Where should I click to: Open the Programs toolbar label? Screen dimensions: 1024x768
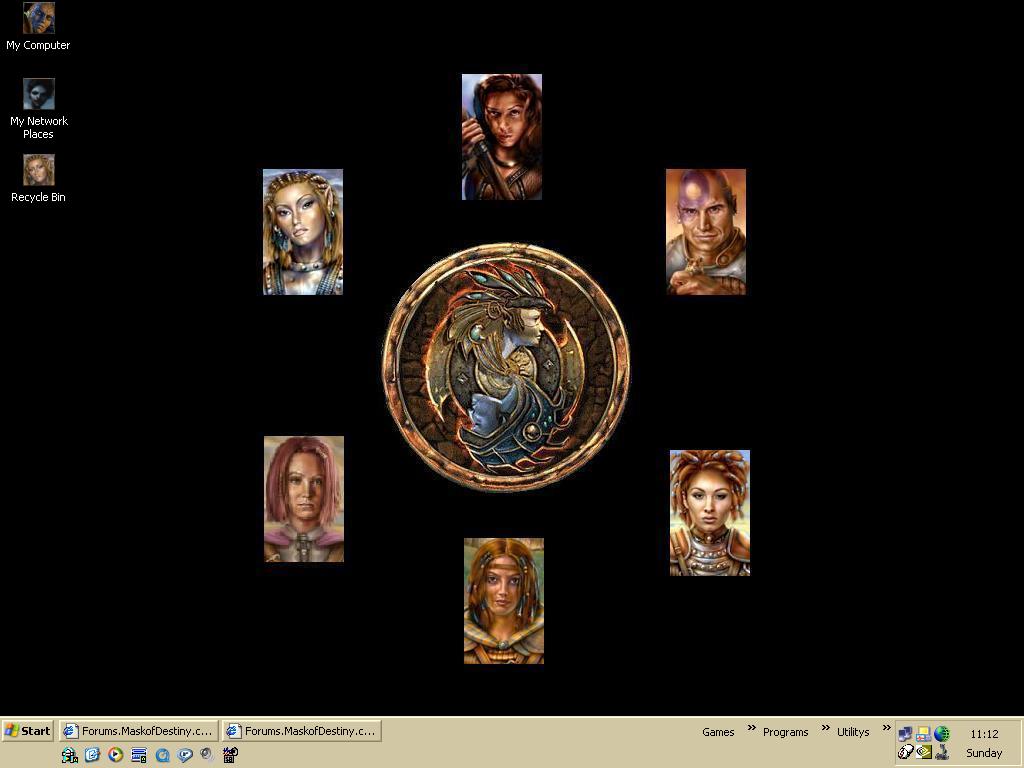click(785, 732)
